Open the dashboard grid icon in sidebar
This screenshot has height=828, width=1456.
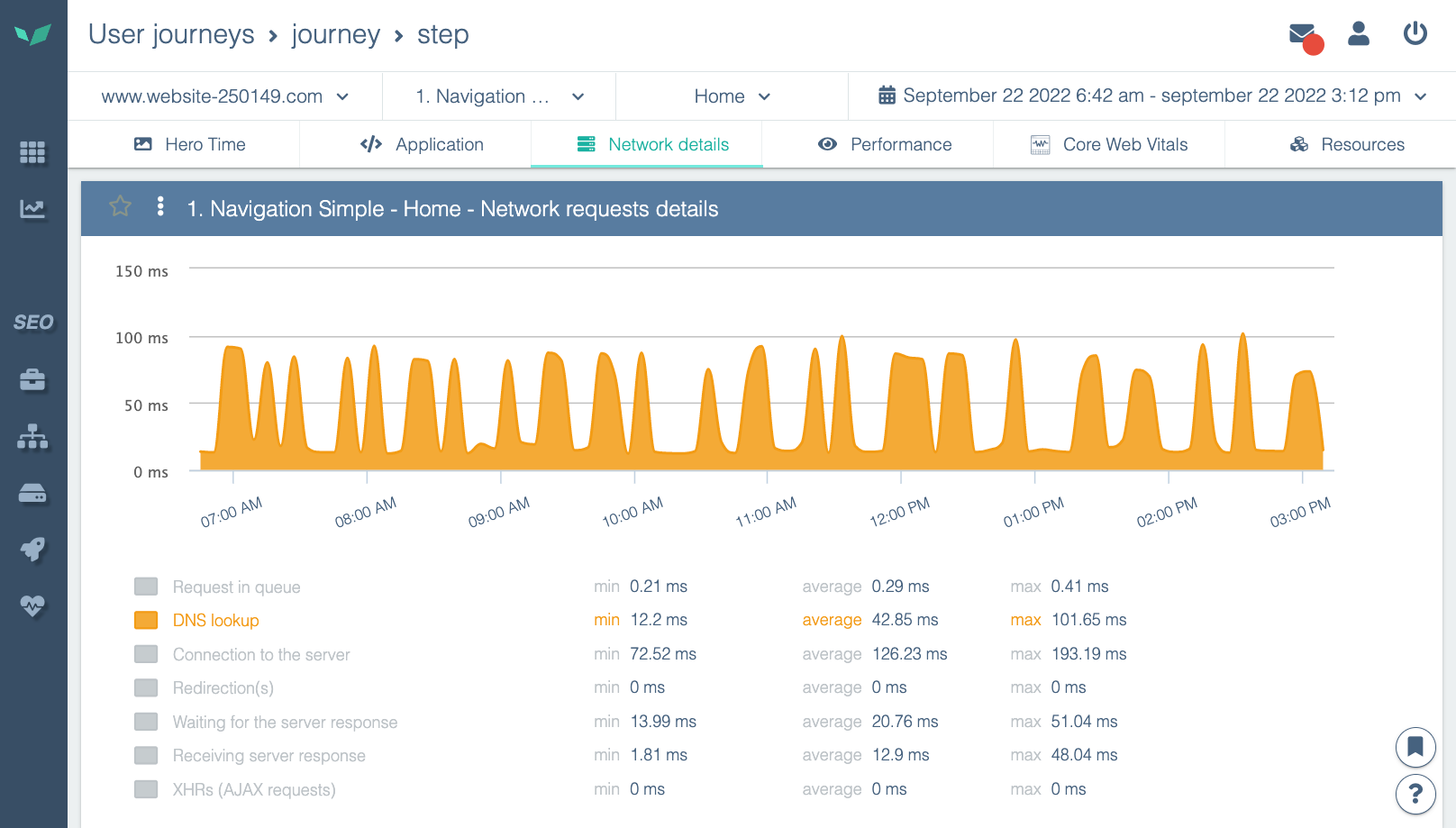point(32,152)
